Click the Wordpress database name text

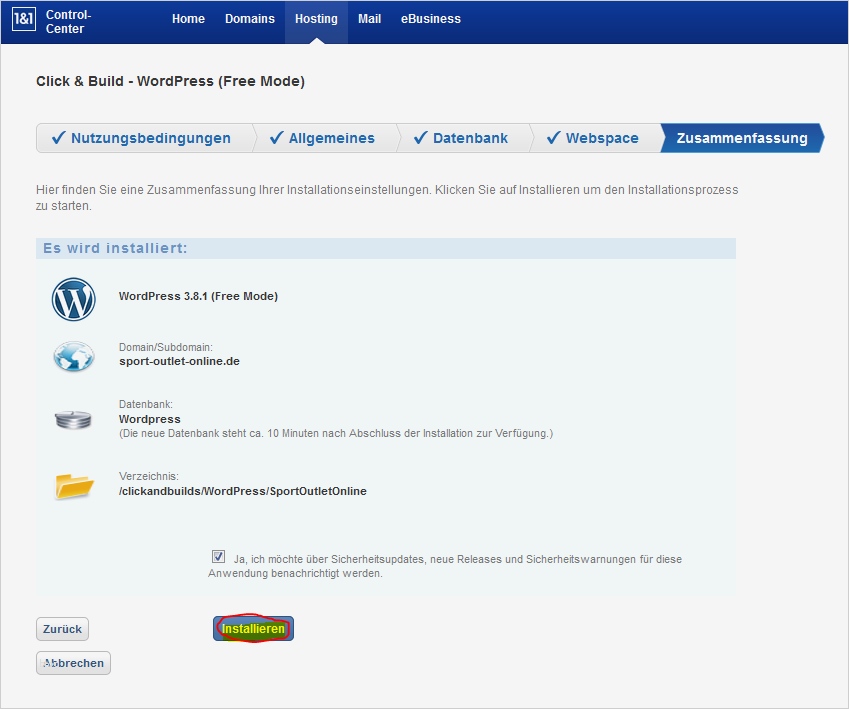coord(149,419)
